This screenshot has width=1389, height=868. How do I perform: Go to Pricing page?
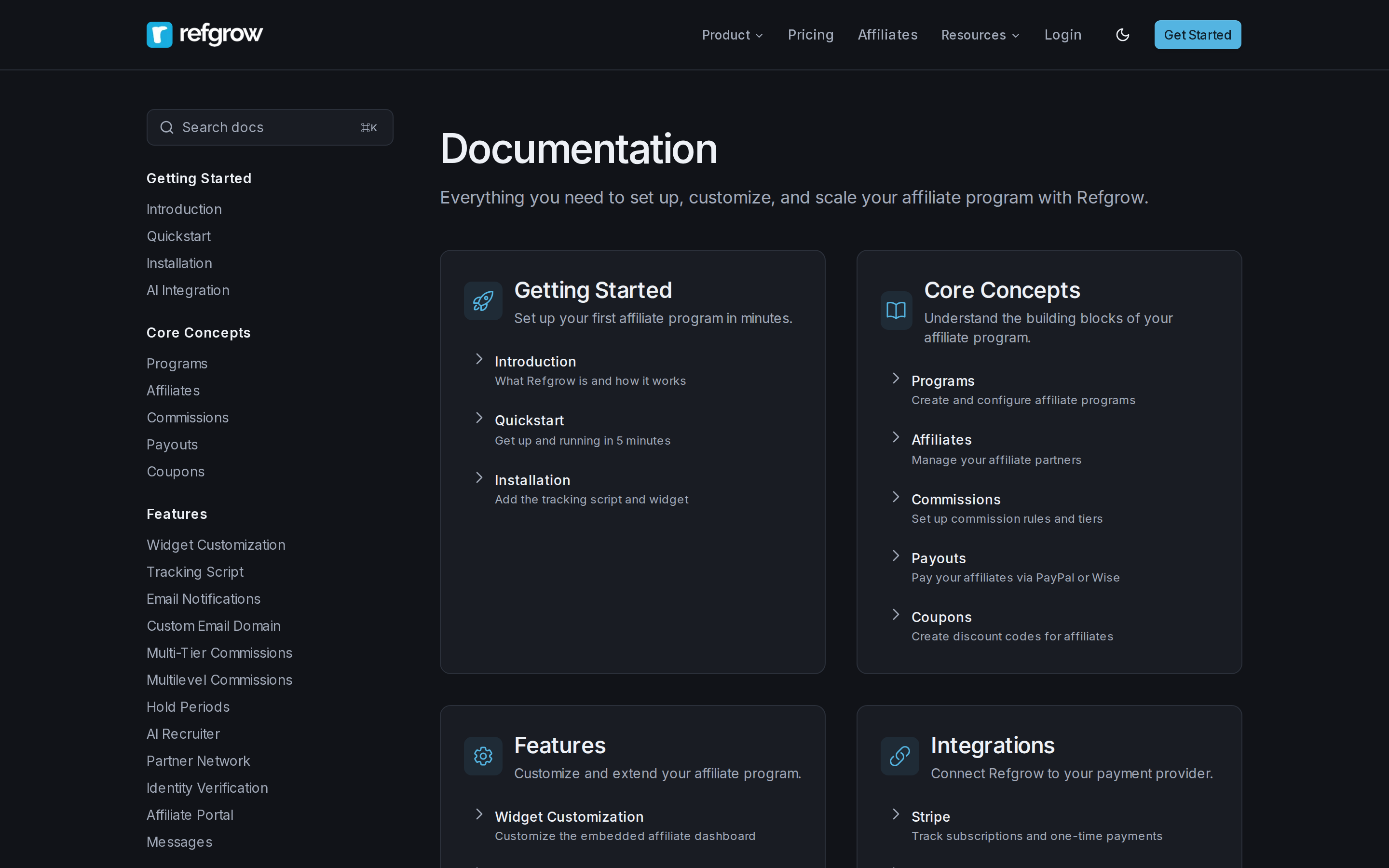810,35
